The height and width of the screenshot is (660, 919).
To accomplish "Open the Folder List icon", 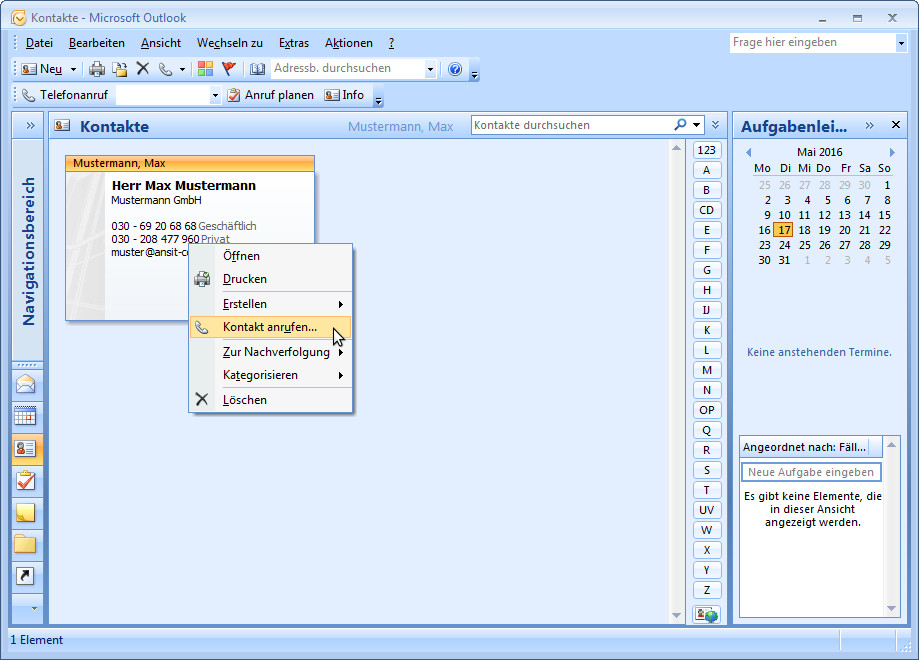I will coord(27,543).
